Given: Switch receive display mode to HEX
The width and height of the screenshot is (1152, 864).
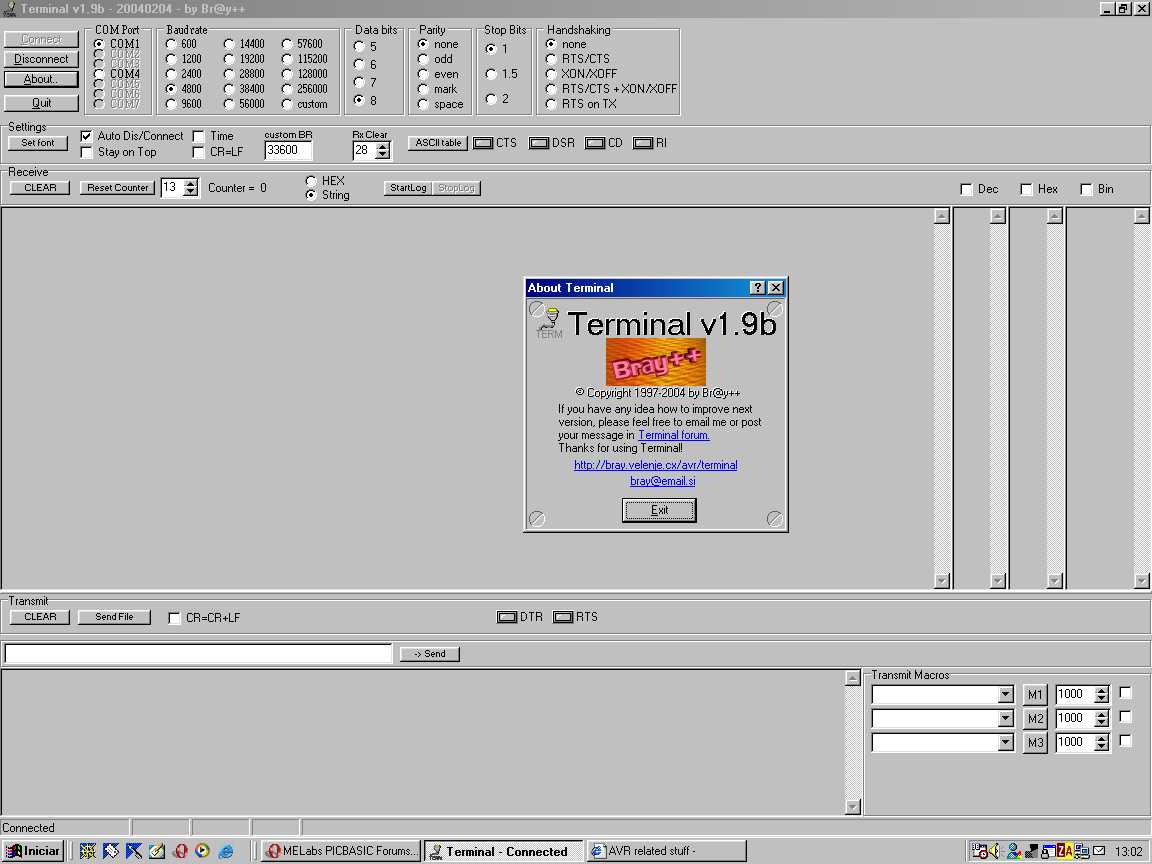Looking at the screenshot, I should pos(311,181).
